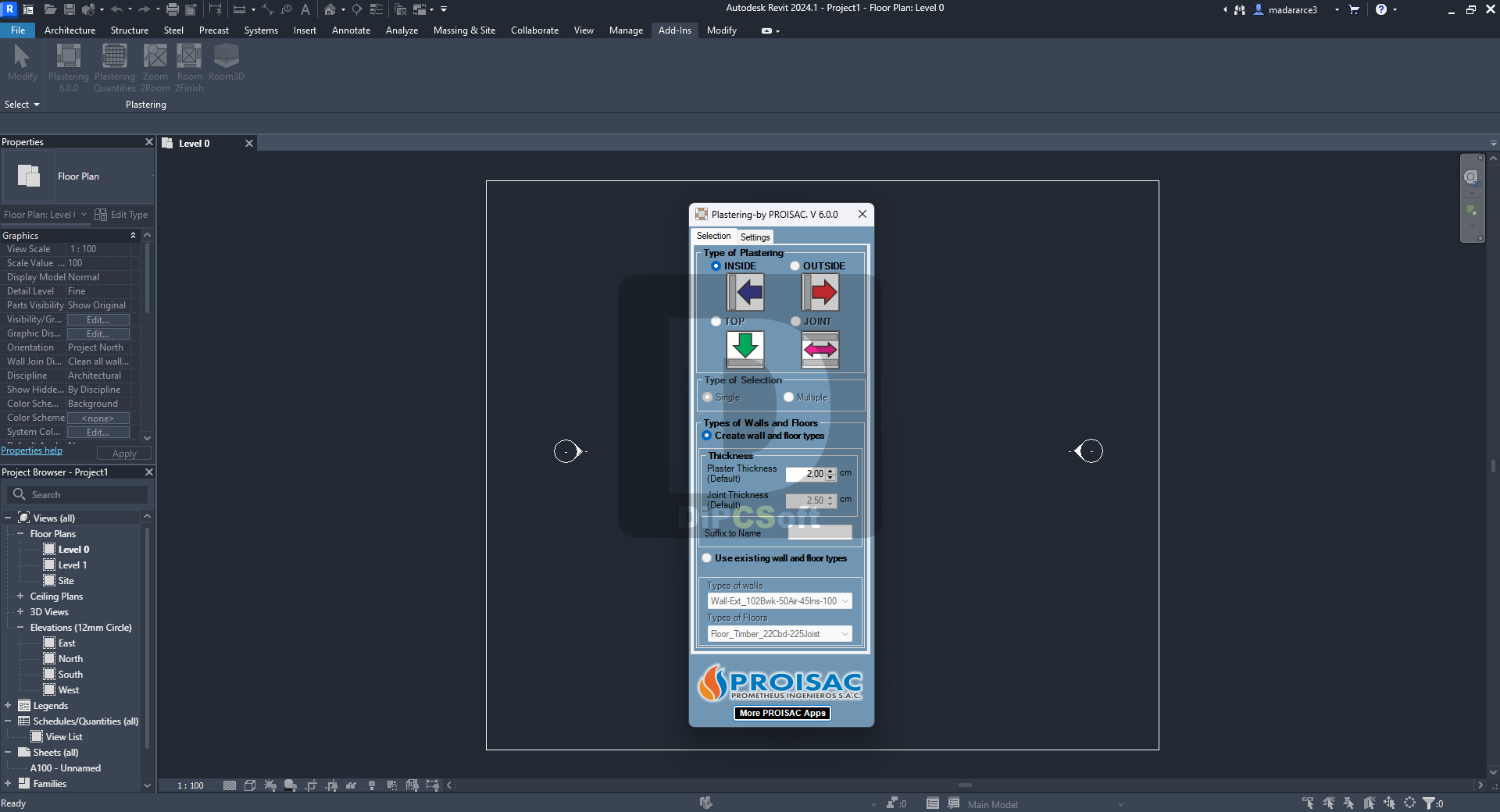
Task: Click the Detail Level icon in view control bar
Action: point(230,785)
